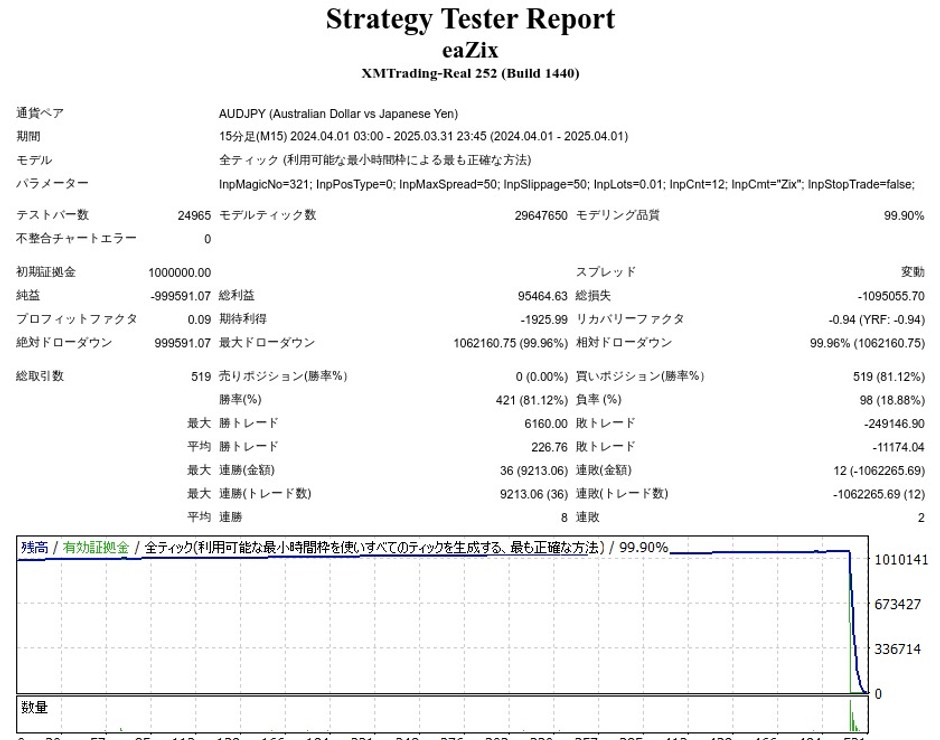Select the InpMagicNo=321 parameter string
This screenshot has height=740, width=940.
(x=567, y=184)
